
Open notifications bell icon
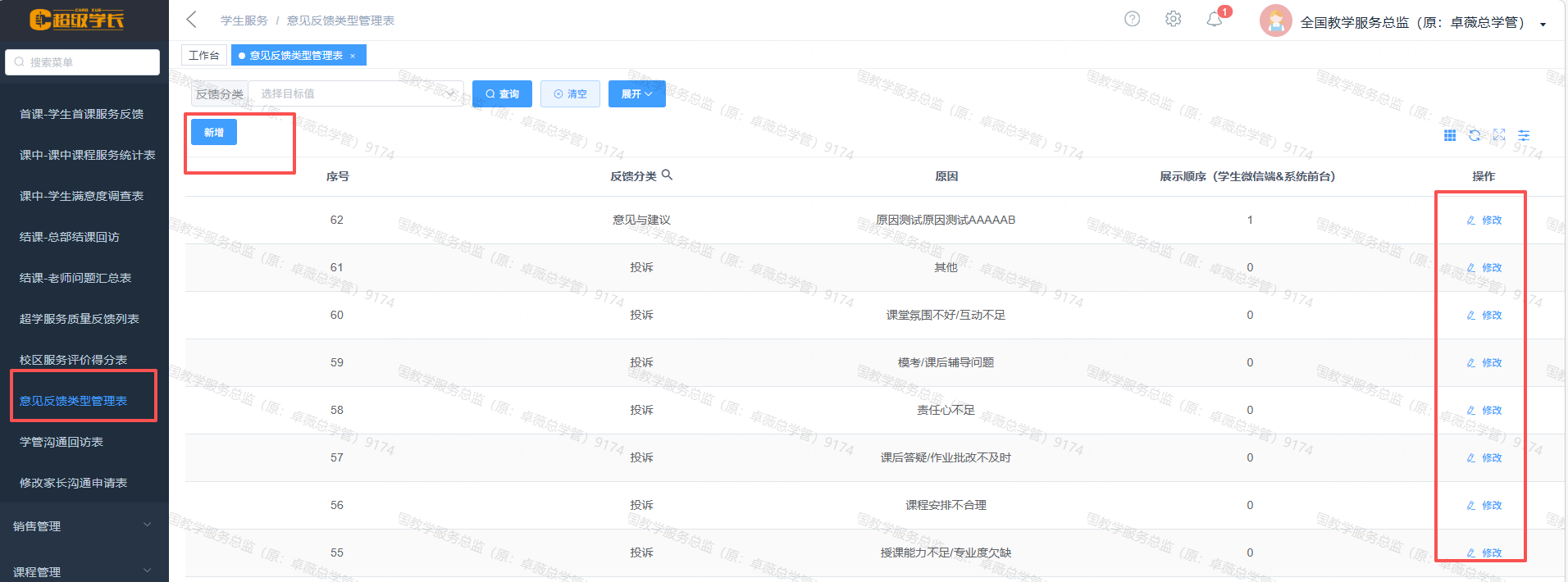pyautogui.click(x=1215, y=20)
